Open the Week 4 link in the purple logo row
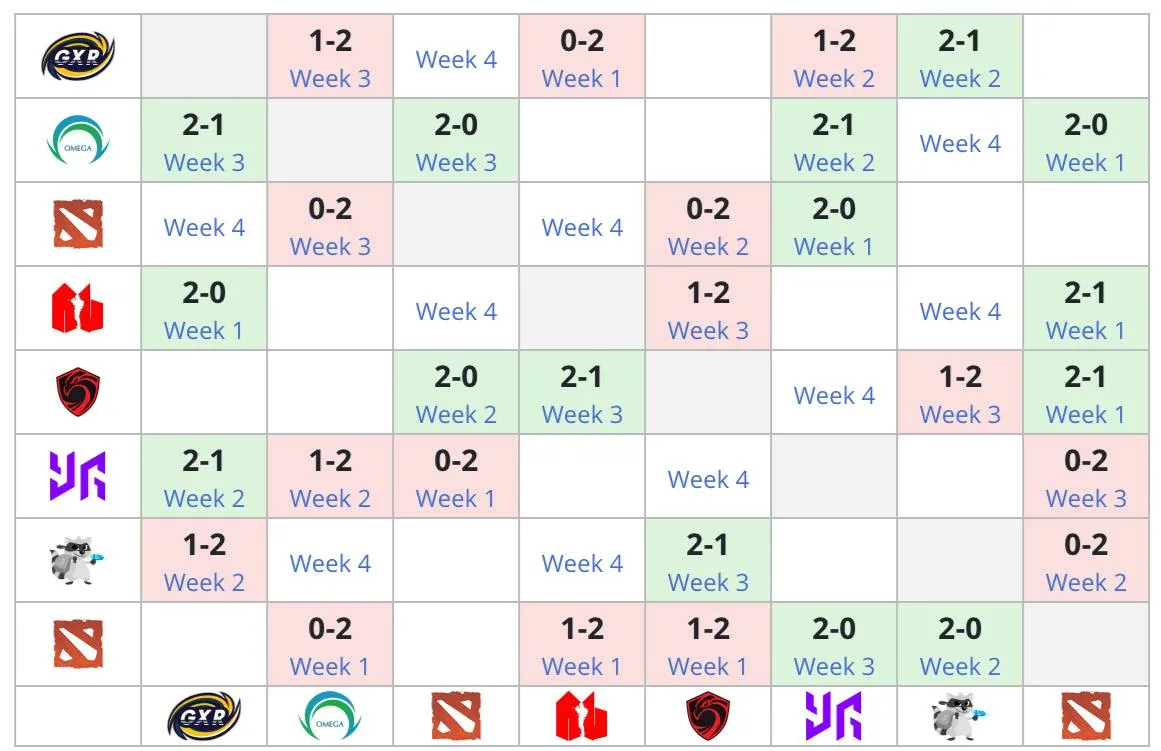 coord(708,479)
